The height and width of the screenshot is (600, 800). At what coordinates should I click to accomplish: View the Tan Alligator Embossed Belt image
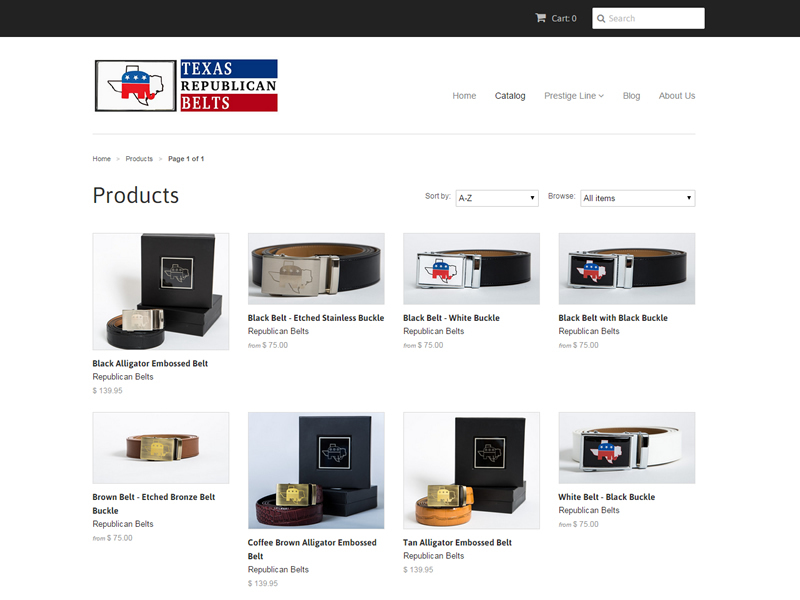click(x=471, y=470)
